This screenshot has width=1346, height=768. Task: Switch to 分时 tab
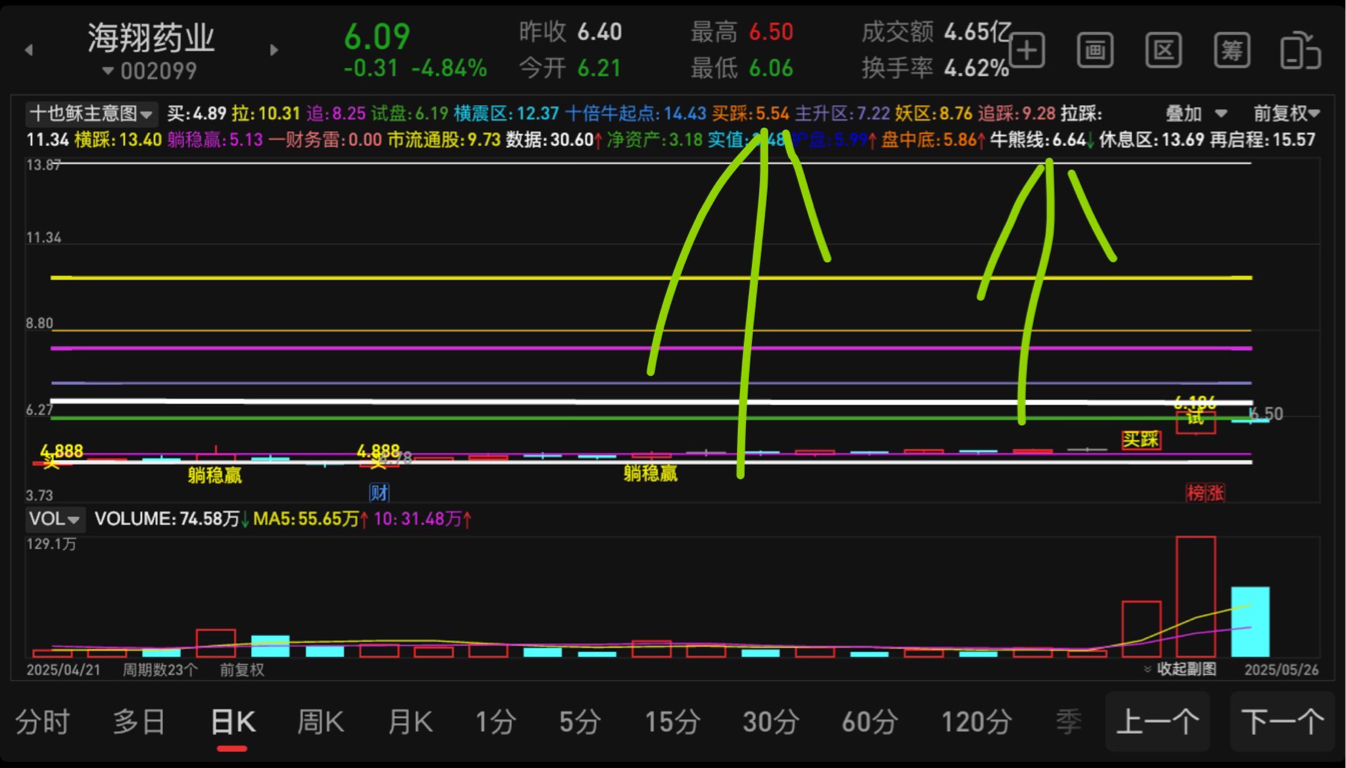43,721
